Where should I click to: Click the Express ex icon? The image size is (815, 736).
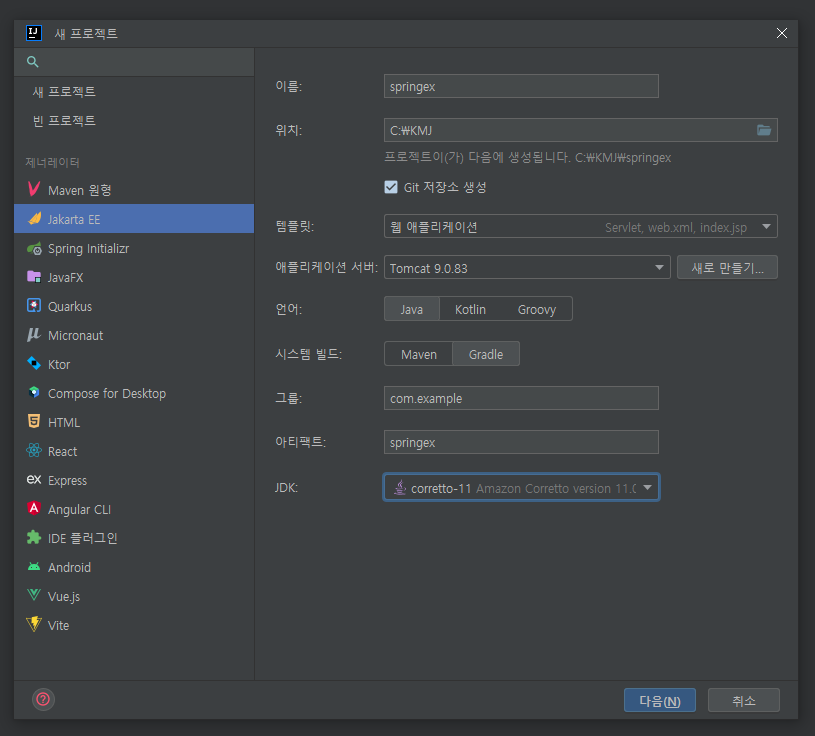pyautogui.click(x=34, y=480)
